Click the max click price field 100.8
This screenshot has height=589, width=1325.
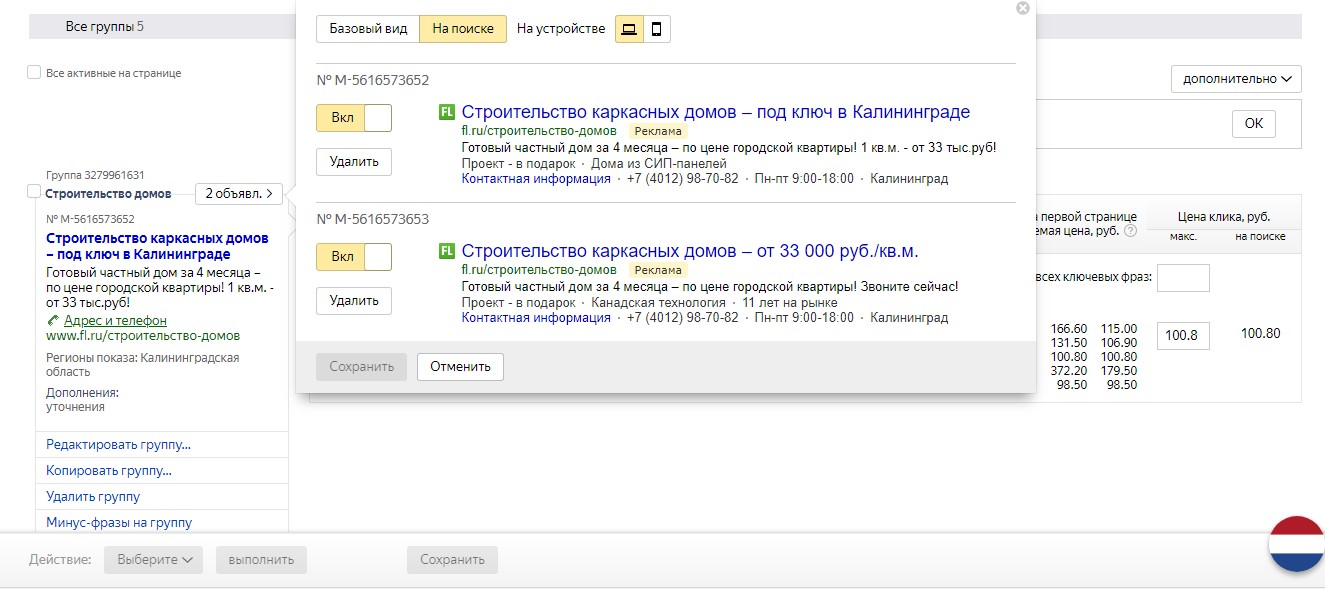1183,336
